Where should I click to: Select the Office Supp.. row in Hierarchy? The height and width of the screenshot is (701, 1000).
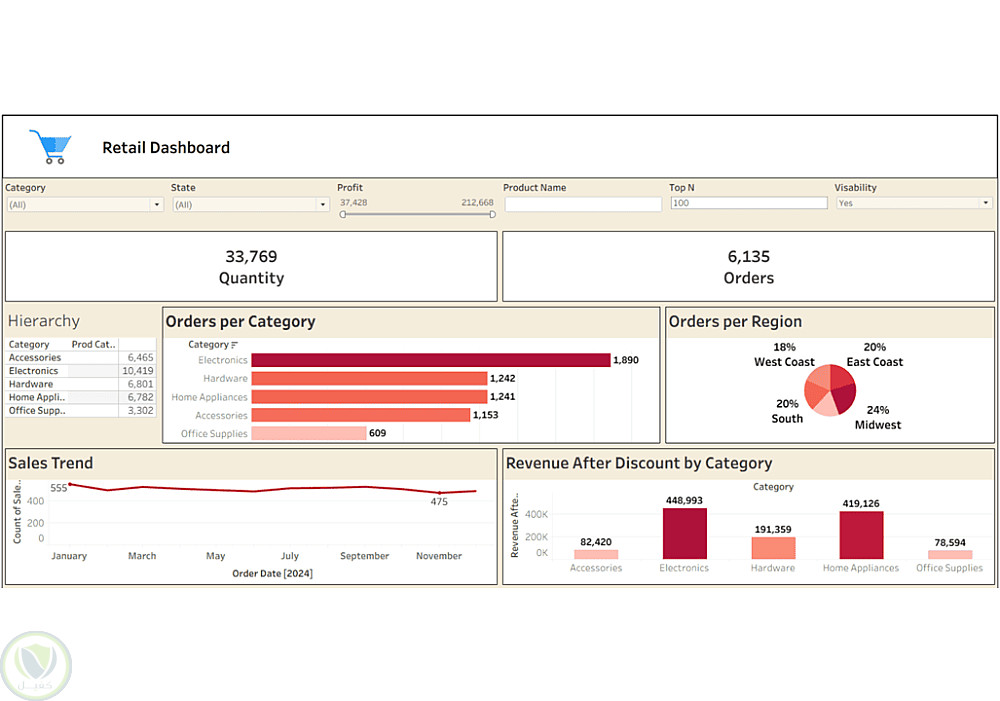pos(81,411)
